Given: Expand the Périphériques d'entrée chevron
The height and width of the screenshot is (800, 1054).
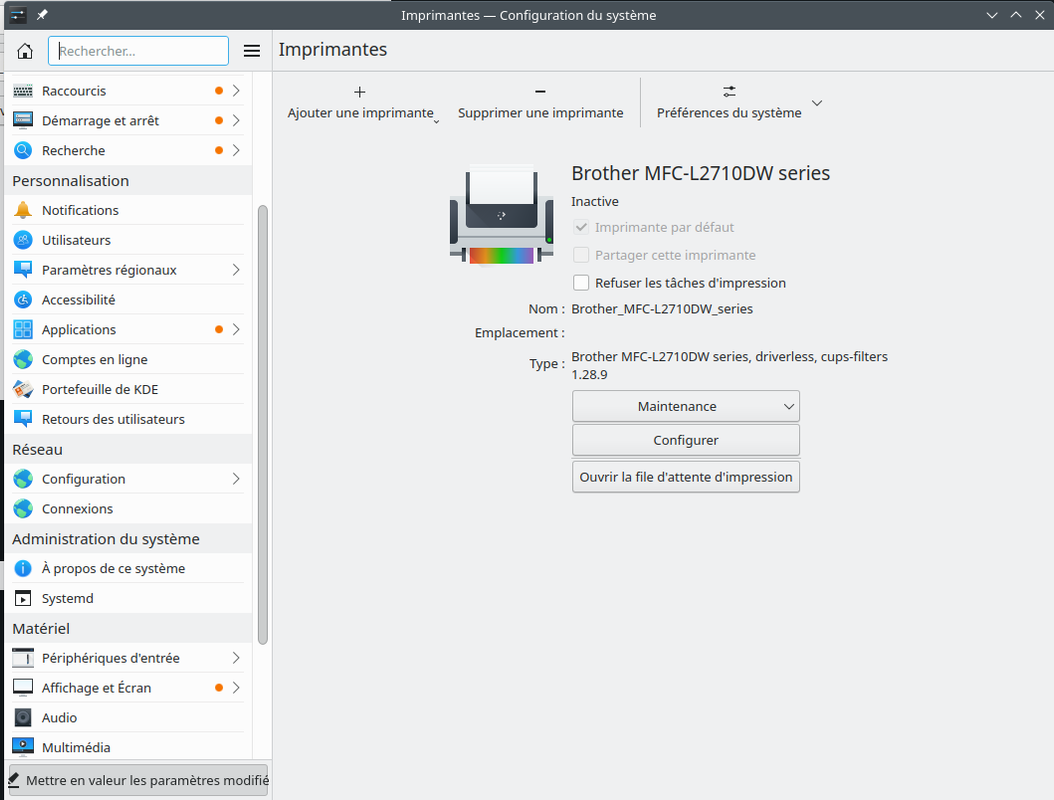Looking at the screenshot, I should [236, 658].
